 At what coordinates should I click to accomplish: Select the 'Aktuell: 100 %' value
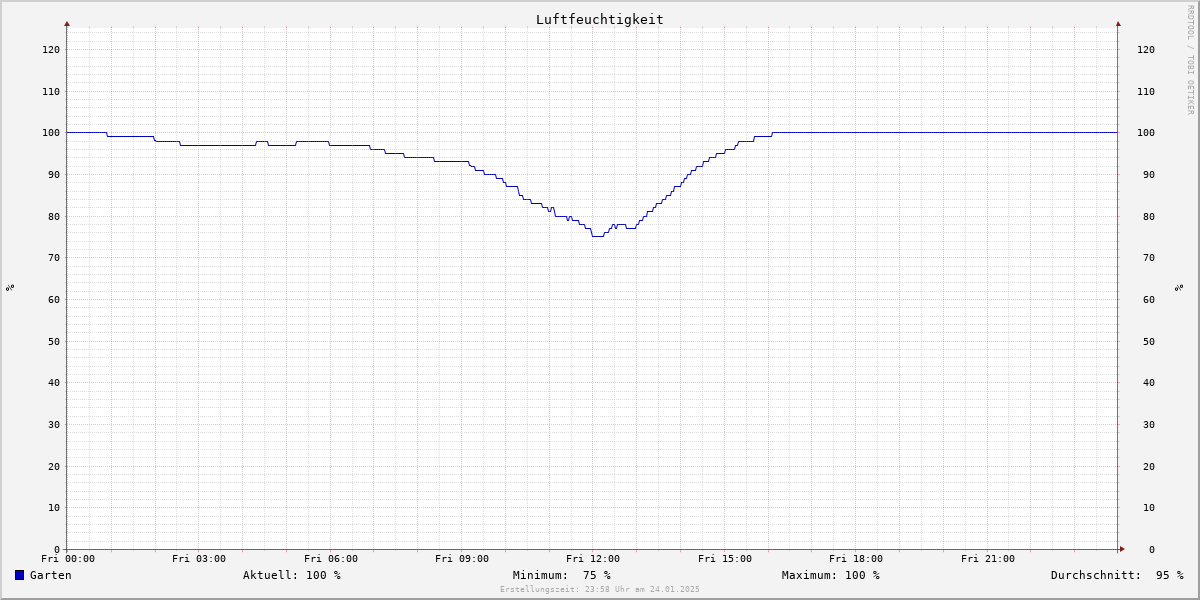click(x=292, y=575)
